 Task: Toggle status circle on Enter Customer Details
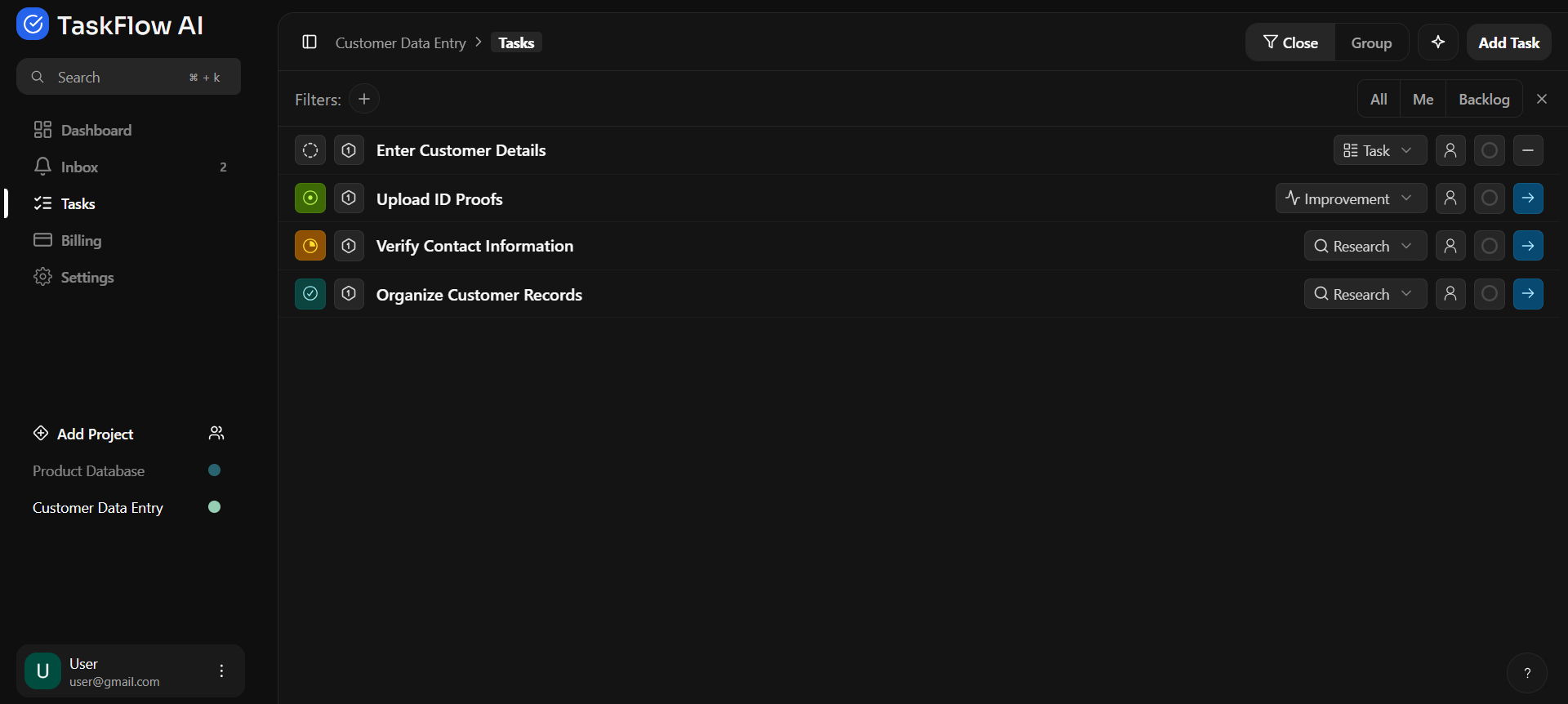(x=310, y=150)
